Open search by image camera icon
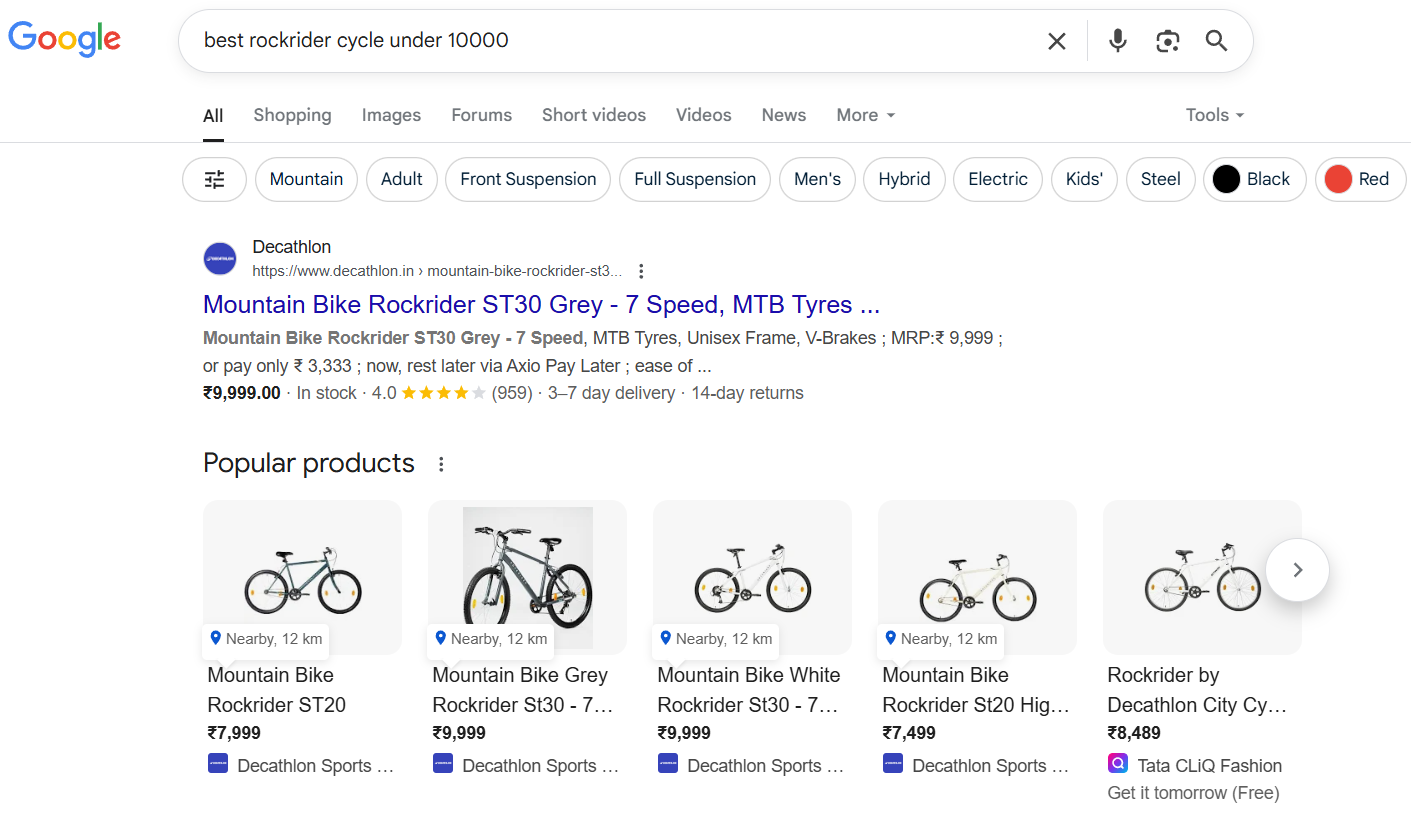1411x829 pixels. click(x=1167, y=41)
